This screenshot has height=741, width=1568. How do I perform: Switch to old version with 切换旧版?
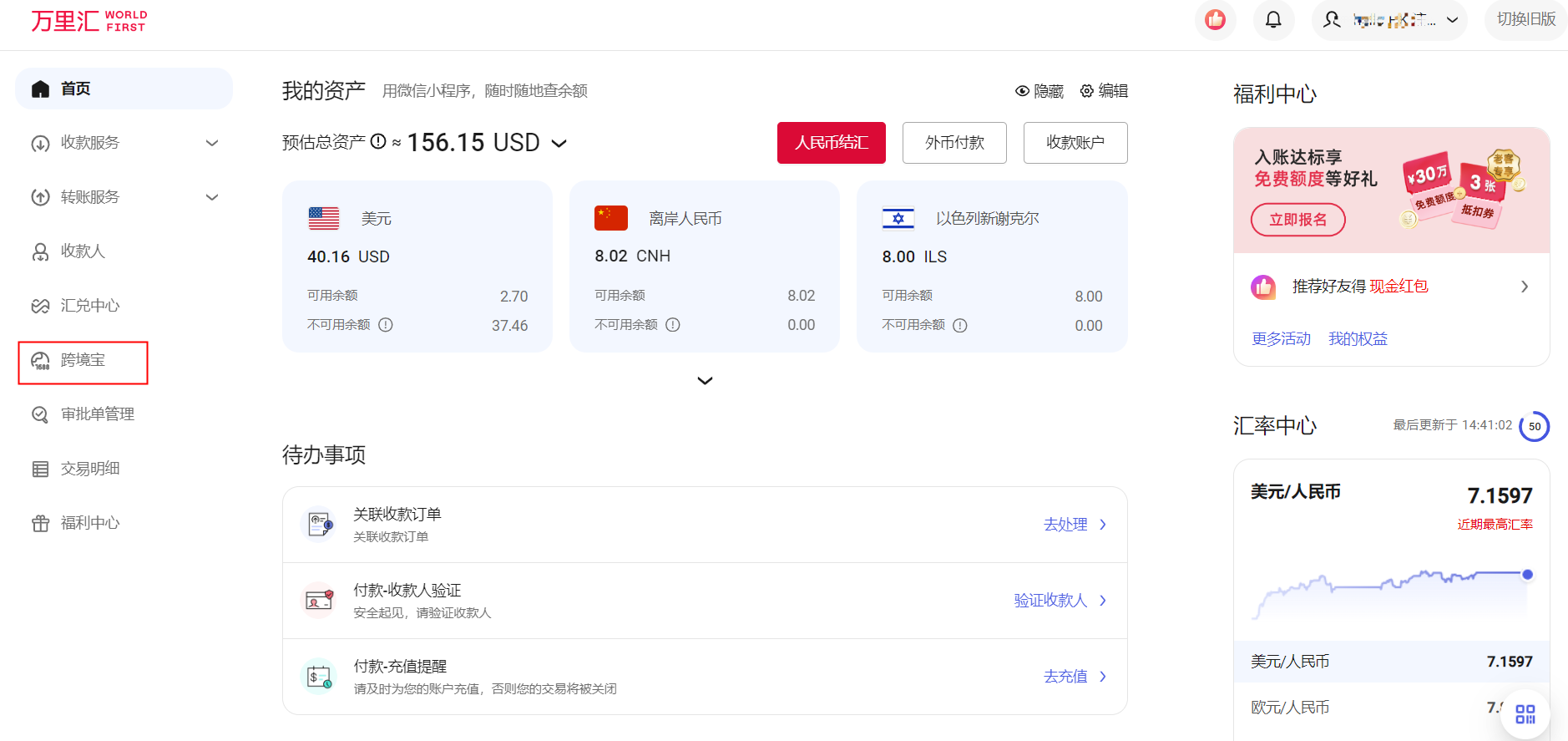pos(1525,19)
